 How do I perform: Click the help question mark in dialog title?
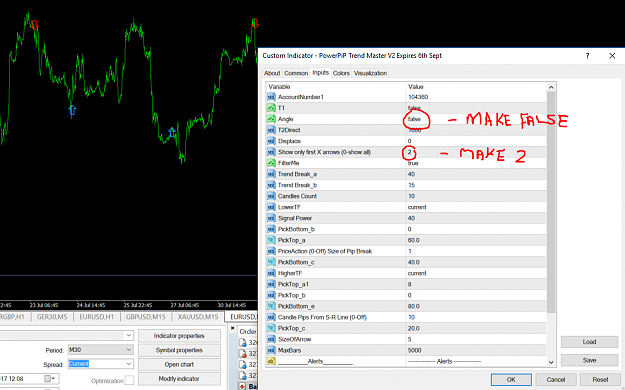click(587, 56)
